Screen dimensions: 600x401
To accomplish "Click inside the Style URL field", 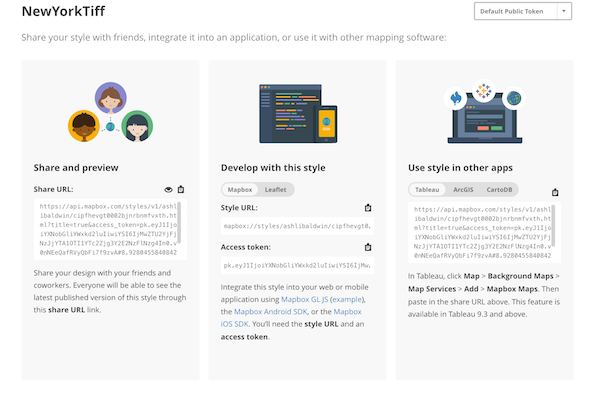I will tap(296, 226).
